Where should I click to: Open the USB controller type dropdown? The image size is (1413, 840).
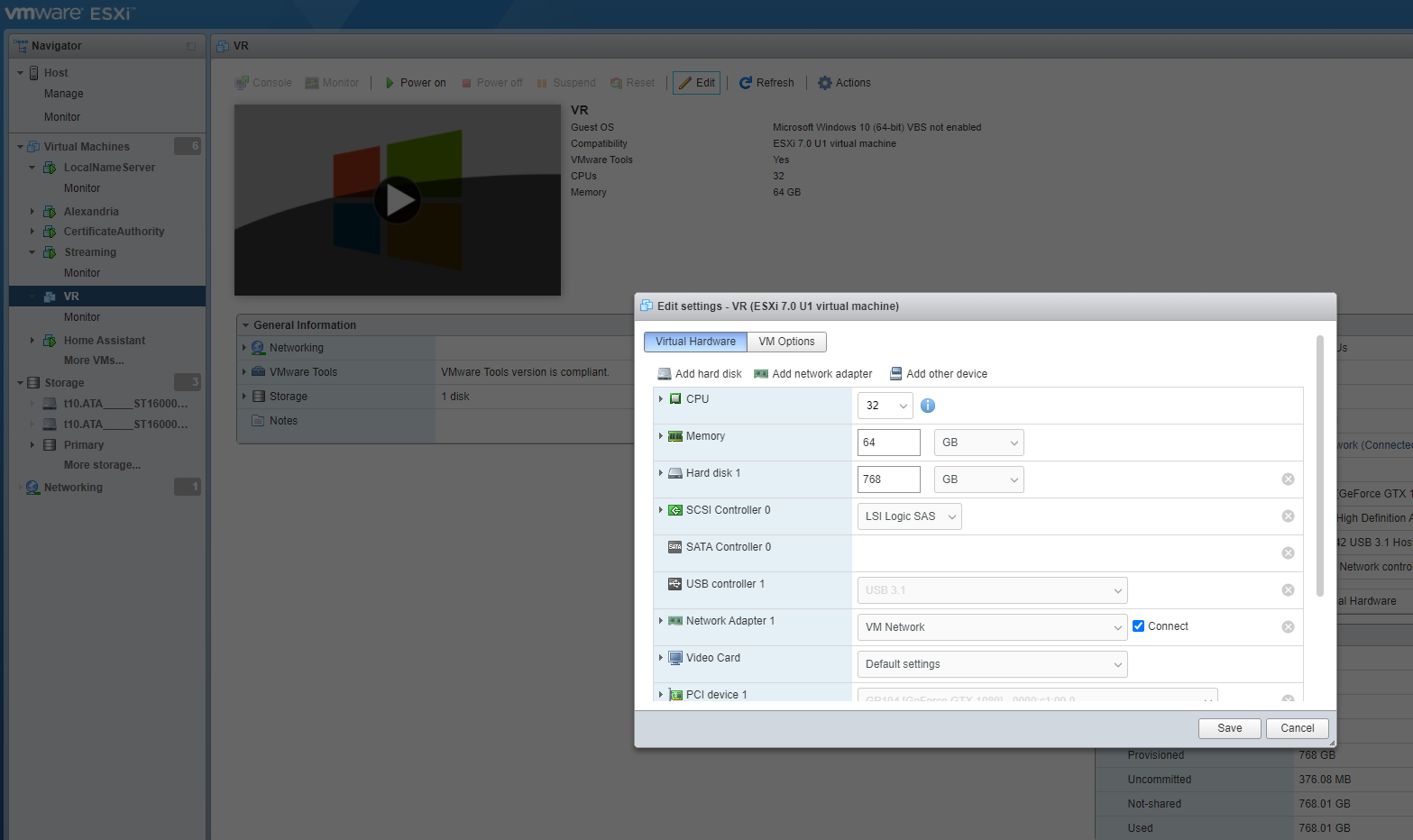[993, 590]
